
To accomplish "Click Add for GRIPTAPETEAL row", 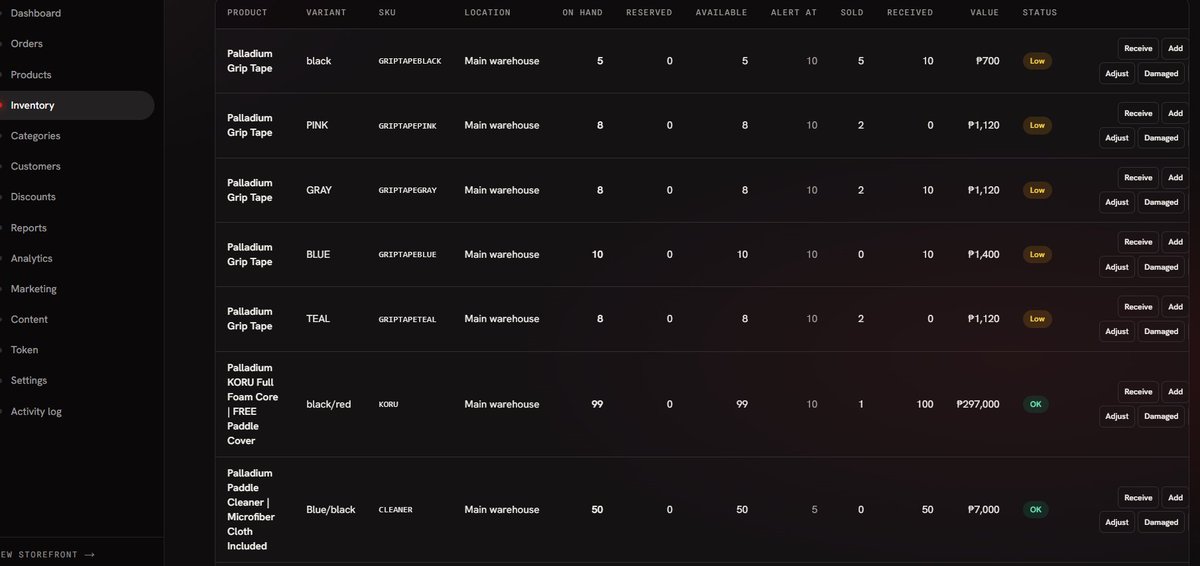I will tap(1175, 307).
